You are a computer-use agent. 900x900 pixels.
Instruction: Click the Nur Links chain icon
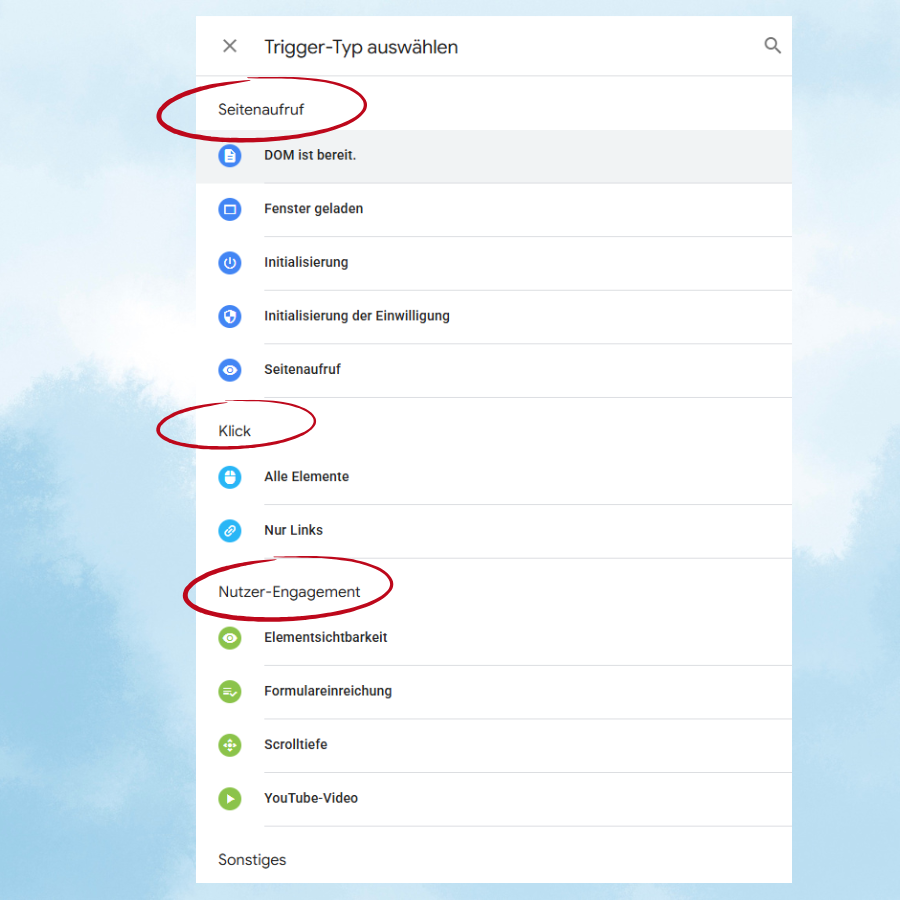tap(230, 531)
